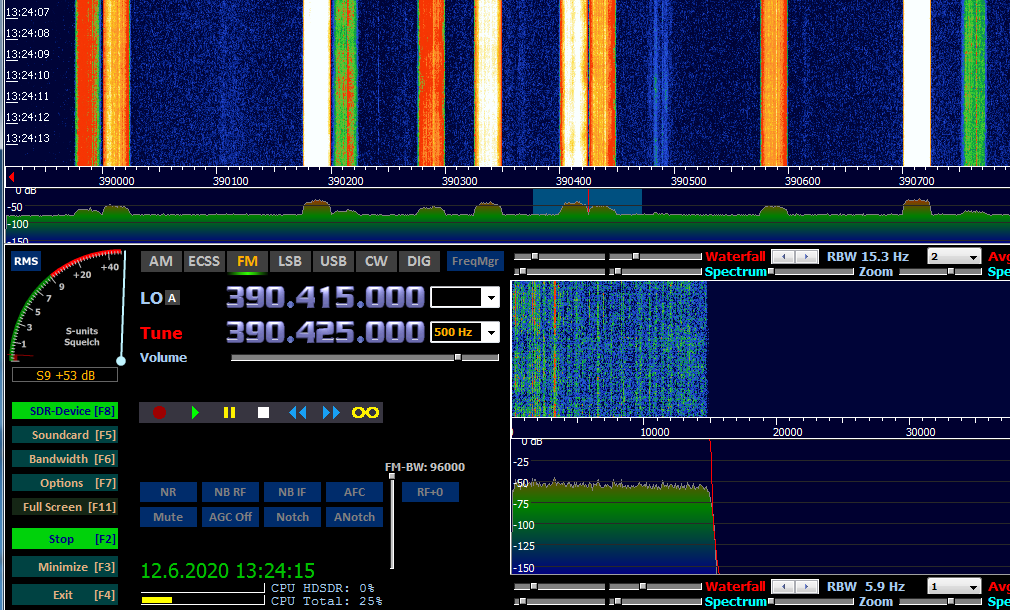Click the S9 +53 dB signal readout
This screenshot has height=610, width=1010.
(65, 375)
